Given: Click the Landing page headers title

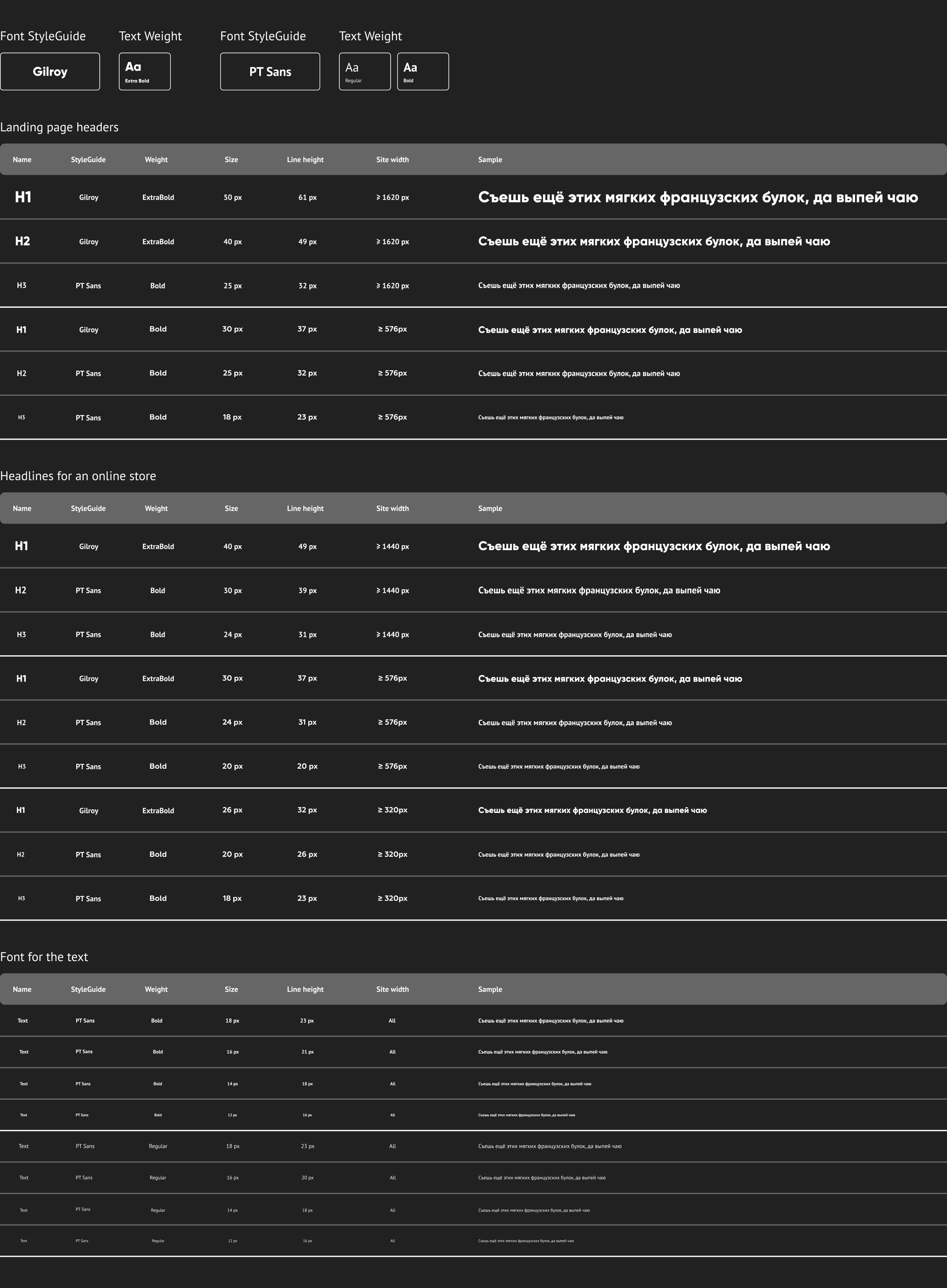Looking at the screenshot, I should point(59,127).
